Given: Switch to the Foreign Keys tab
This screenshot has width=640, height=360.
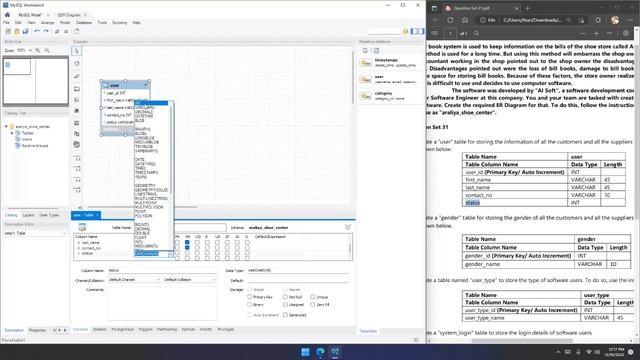Looking at the screenshot, I should pyautogui.click(x=122, y=329).
